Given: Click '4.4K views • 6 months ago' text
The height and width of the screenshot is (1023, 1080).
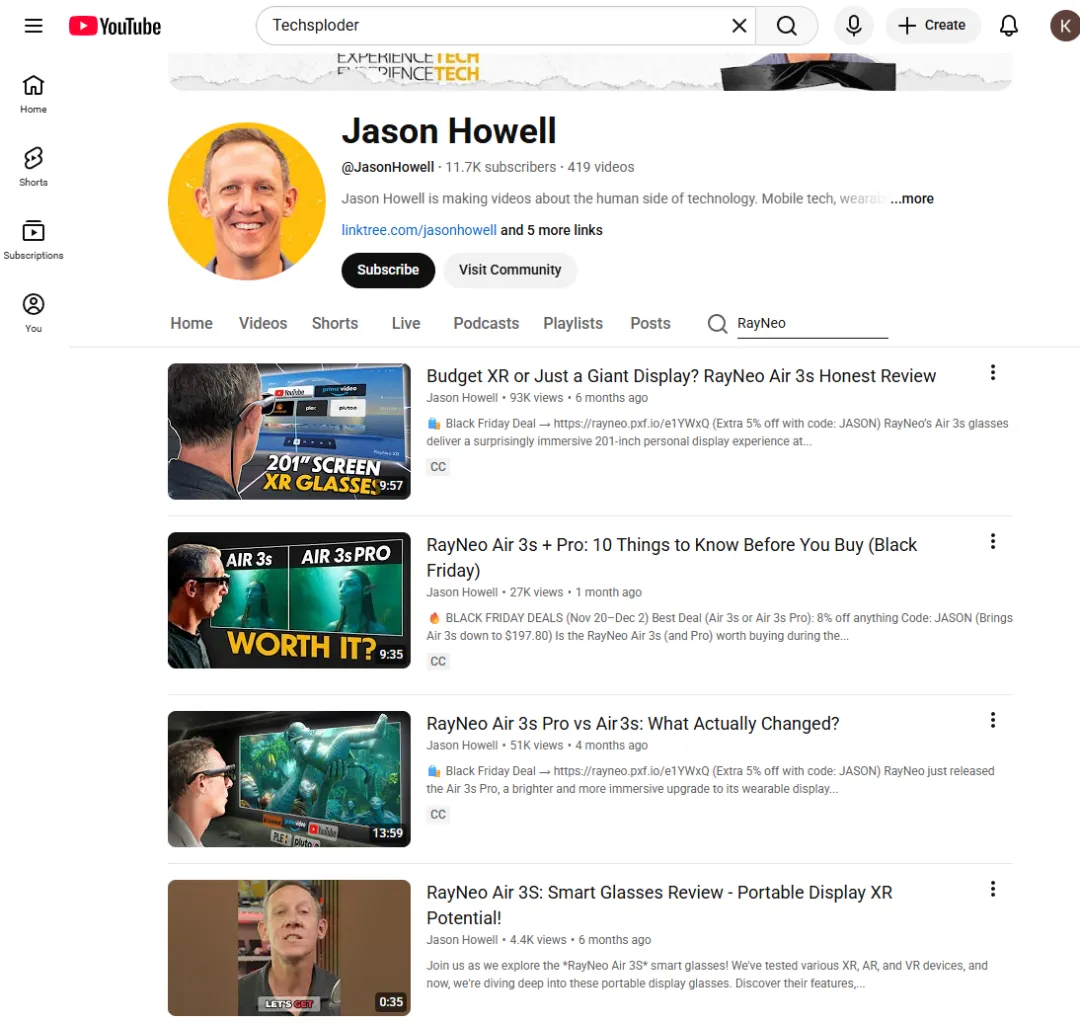Looking at the screenshot, I should pyautogui.click(x=580, y=940).
